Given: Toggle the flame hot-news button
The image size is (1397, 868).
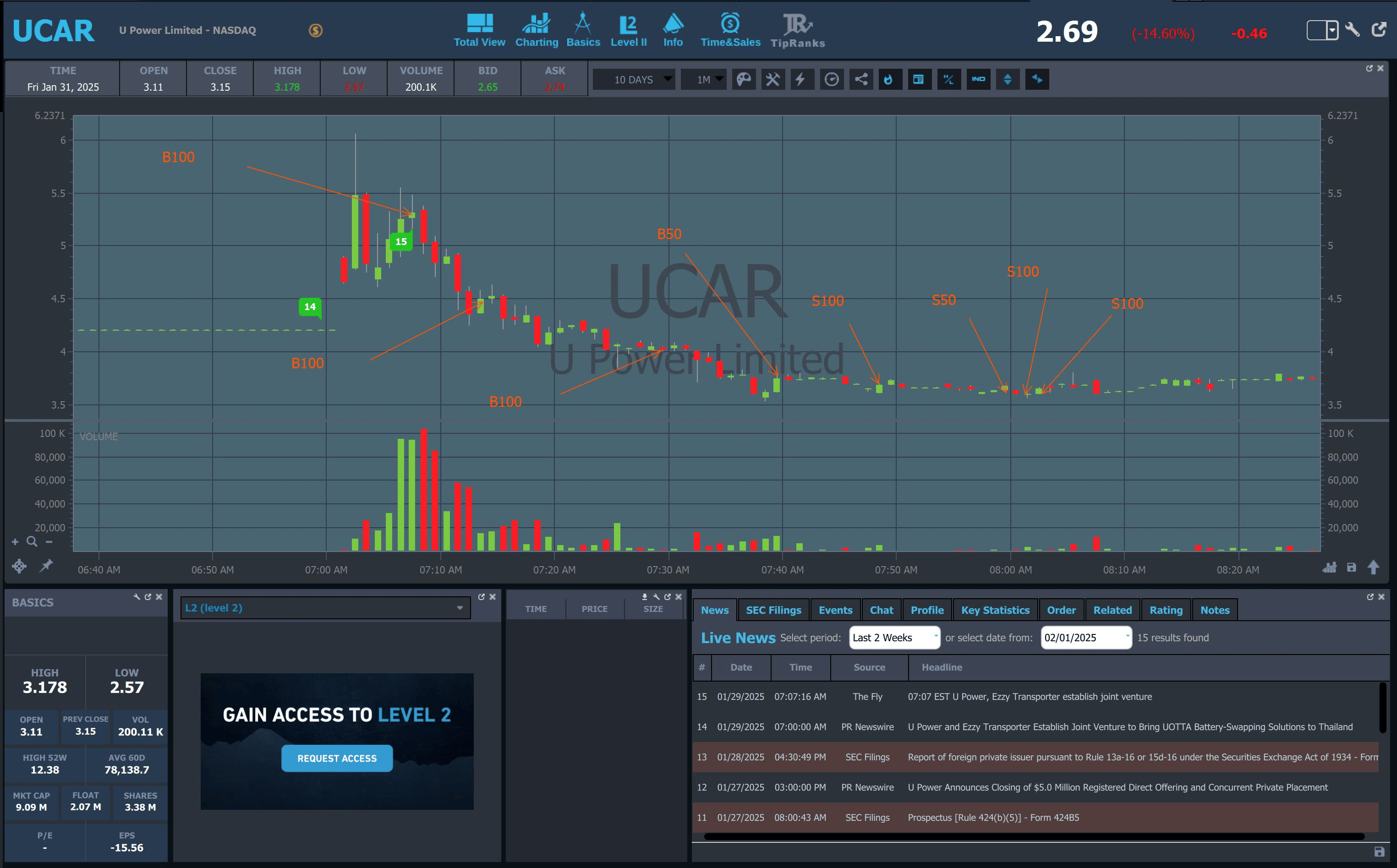Looking at the screenshot, I should (x=889, y=79).
